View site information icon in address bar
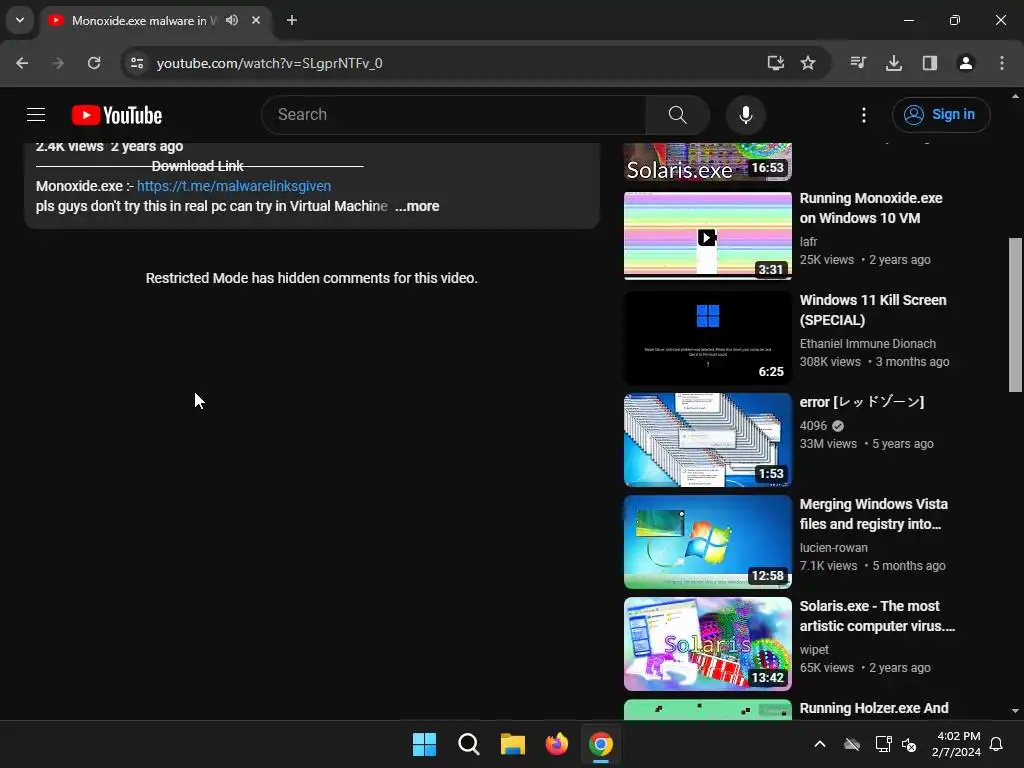The image size is (1024, 768). coord(136,63)
